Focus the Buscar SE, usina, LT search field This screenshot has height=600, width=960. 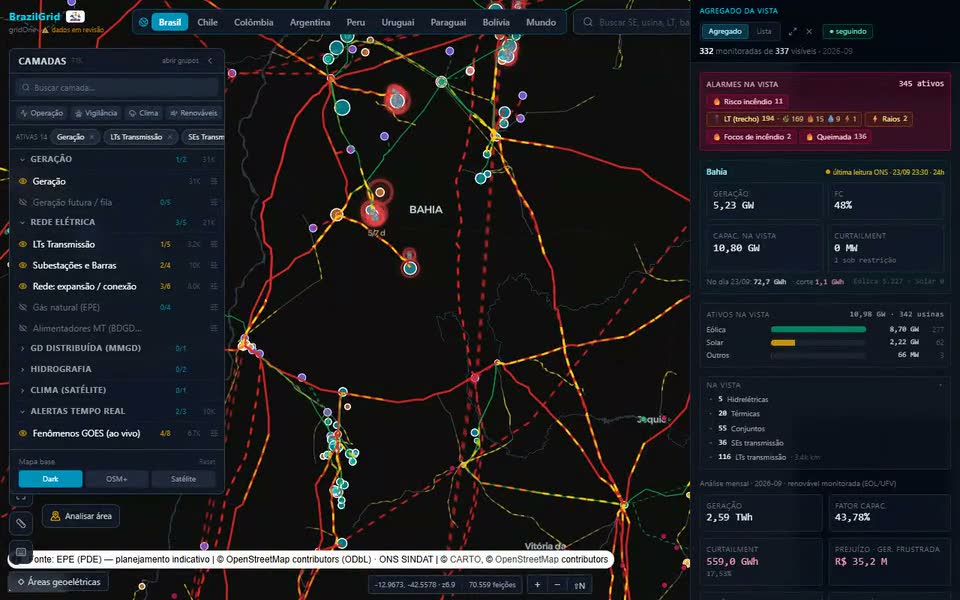(634, 22)
